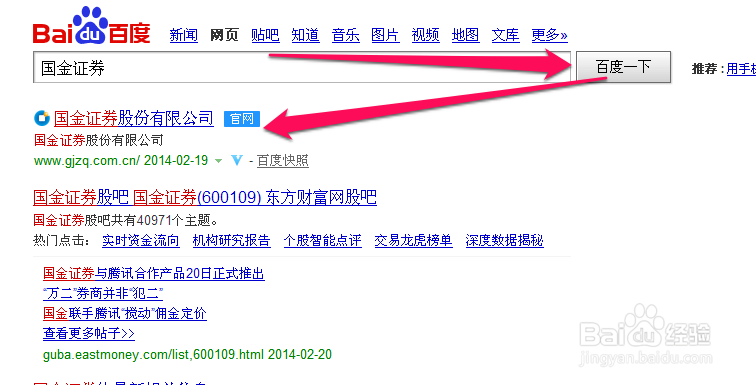Click the 国金证券 site favicon icon
This screenshot has height=385, width=756.
(42, 118)
